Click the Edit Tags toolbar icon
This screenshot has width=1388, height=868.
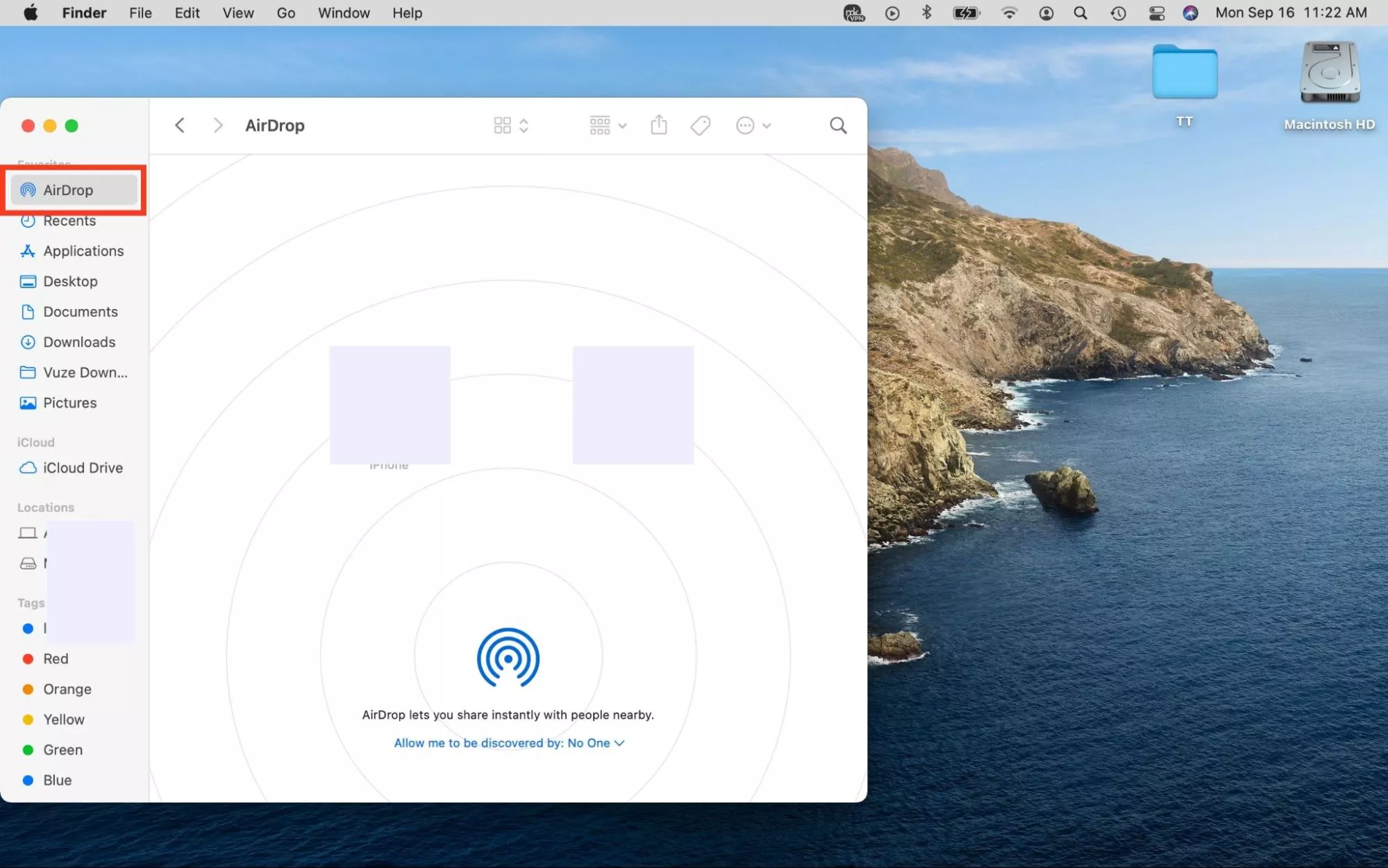699,125
